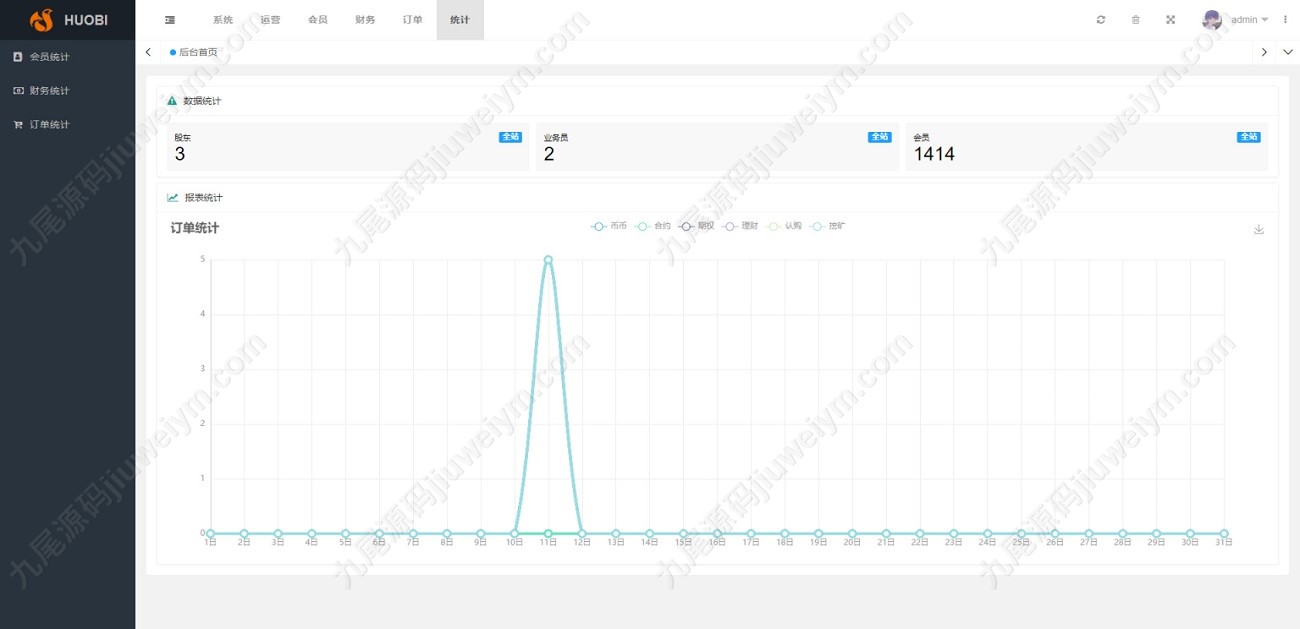The width and height of the screenshot is (1300, 629).
Task: Expand the tab options down chevron
Action: click(x=1288, y=52)
